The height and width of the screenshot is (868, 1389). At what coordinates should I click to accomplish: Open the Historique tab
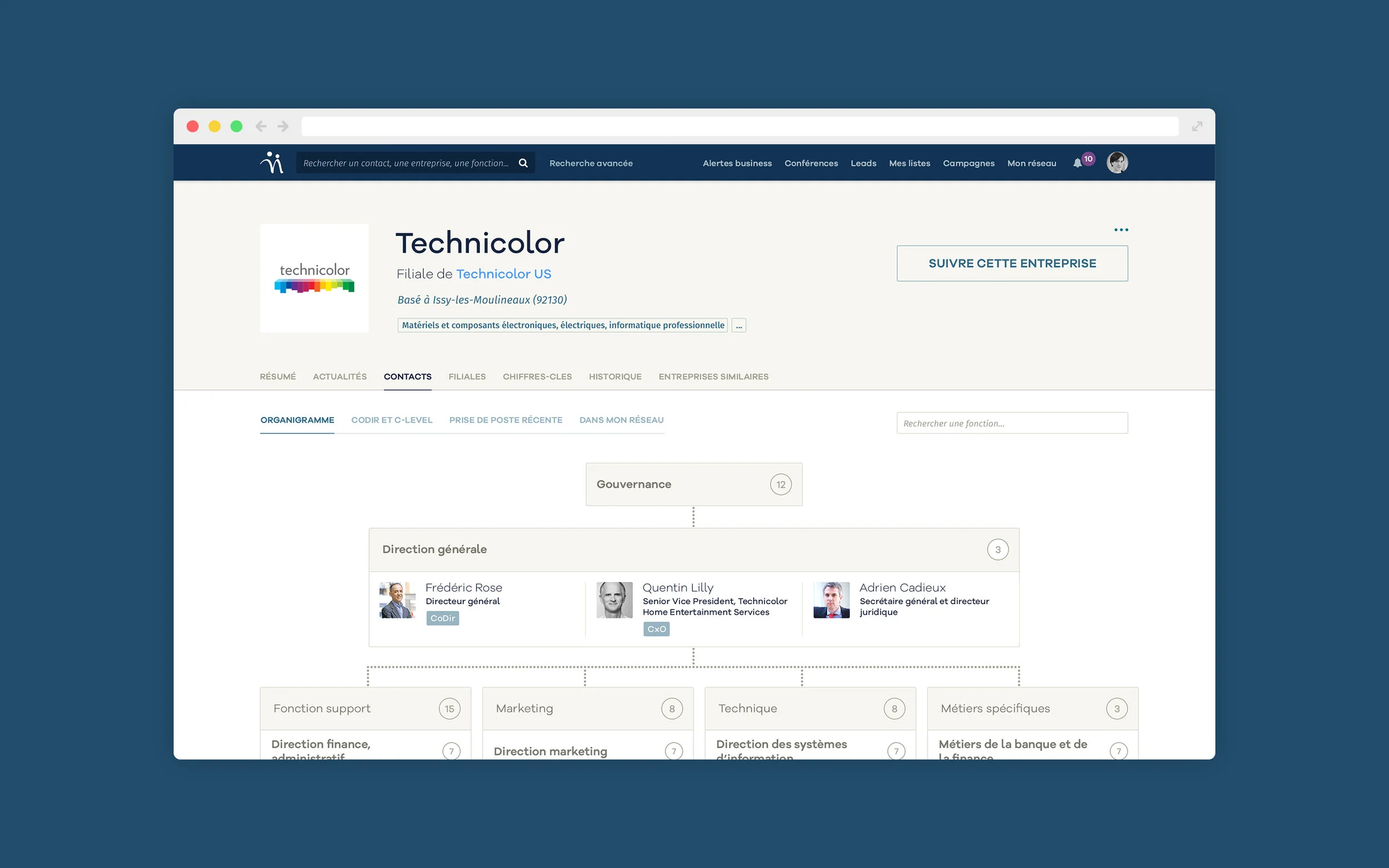click(x=616, y=377)
